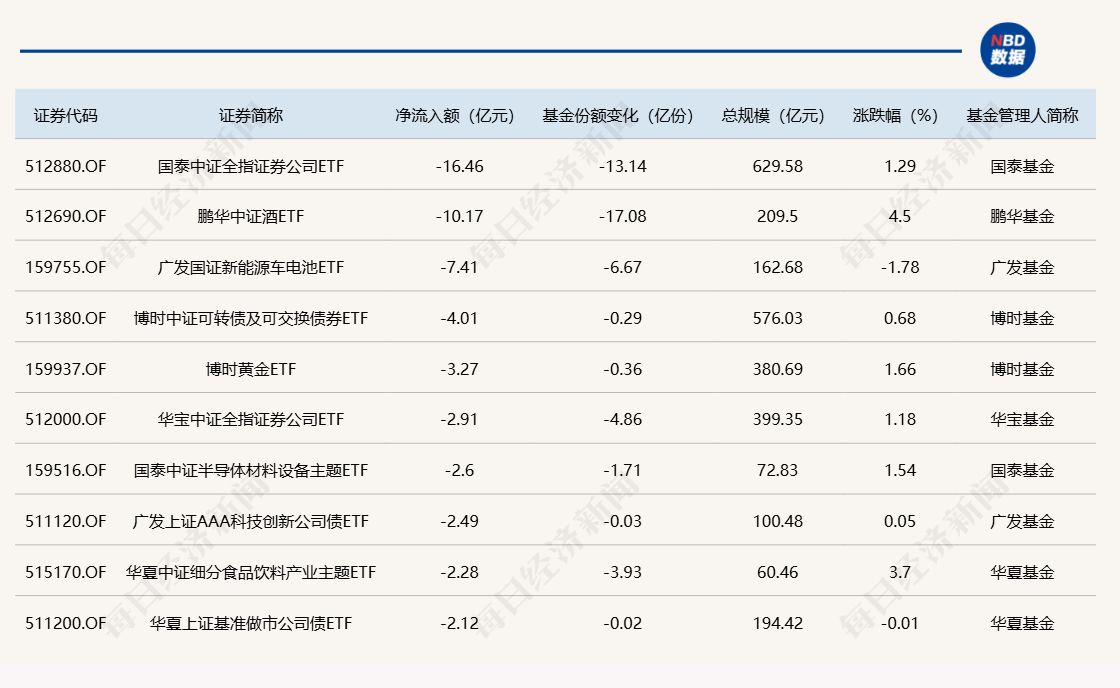This screenshot has height=688, width=1120.
Task: Select net inflow value -2.91
Action: tap(459, 419)
